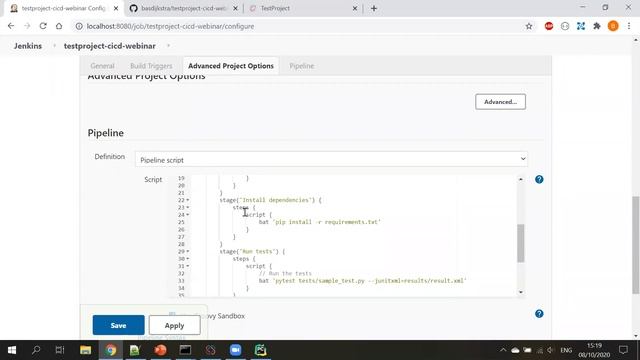Switch to Build Triggers tab
Image resolution: width=640 pixels, height=360 pixels.
click(x=151, y=66)
